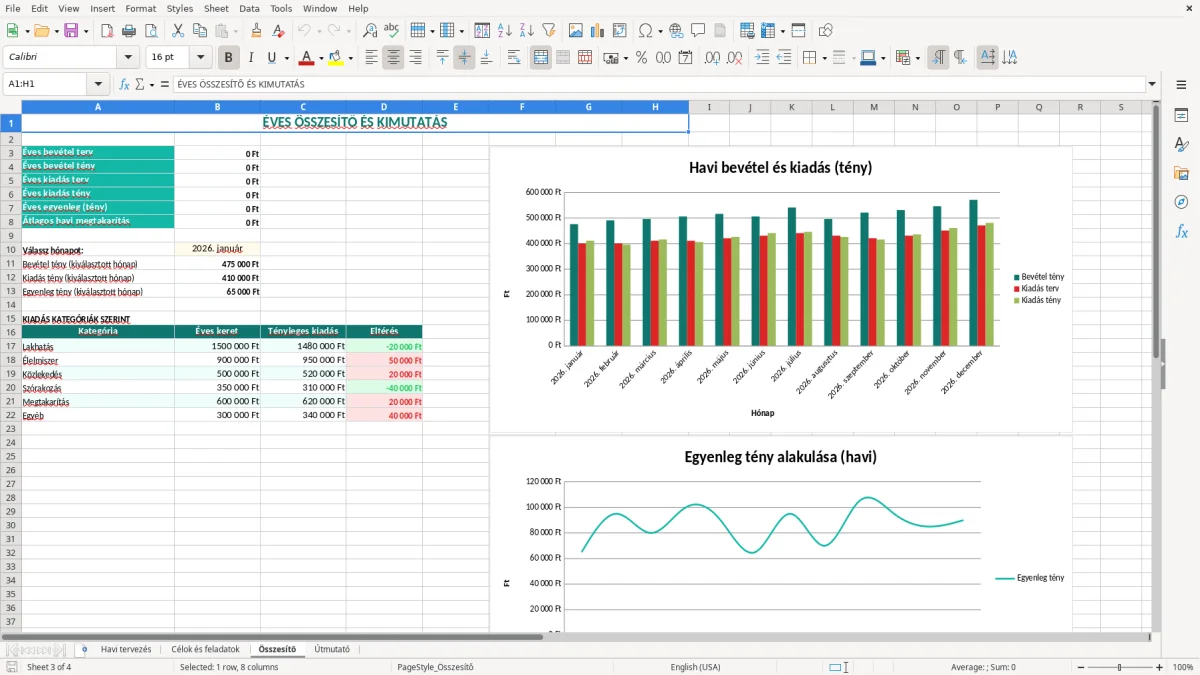Viewport: 1200px width, 675px height.
Task: Open the Data menu
Action: pos(249,8)
